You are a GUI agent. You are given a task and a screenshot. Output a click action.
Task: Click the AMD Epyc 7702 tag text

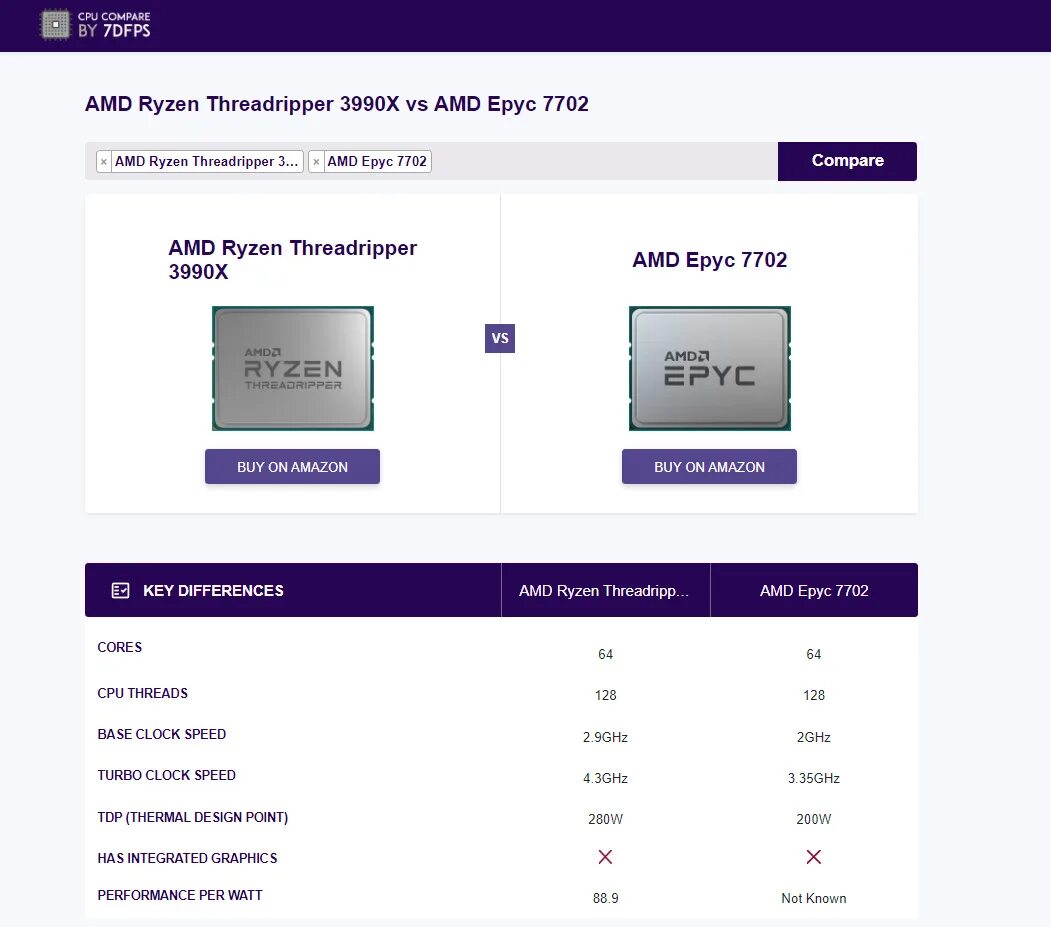pos(377,162)
